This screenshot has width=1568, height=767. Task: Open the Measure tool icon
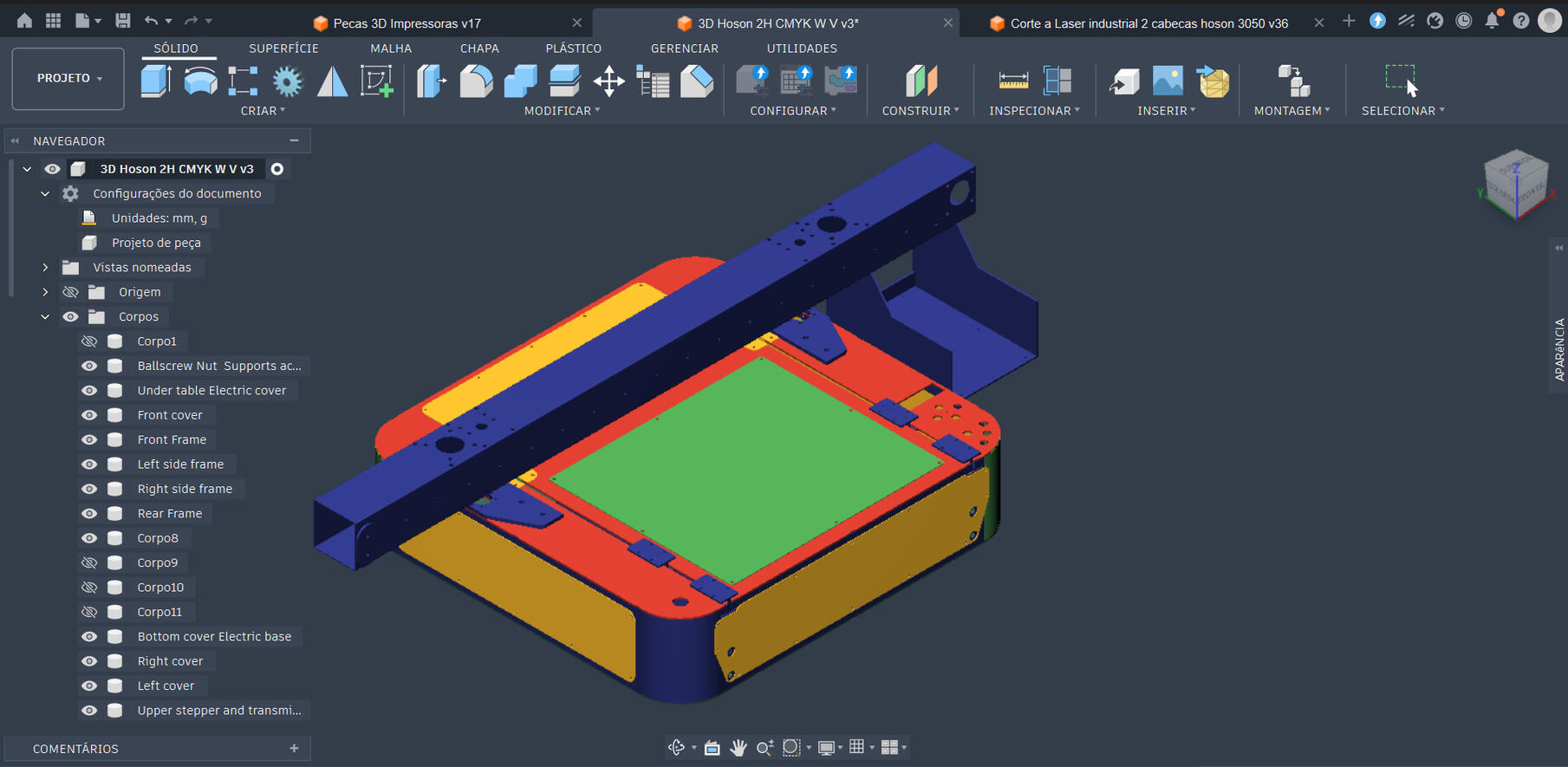[1013, 81]
